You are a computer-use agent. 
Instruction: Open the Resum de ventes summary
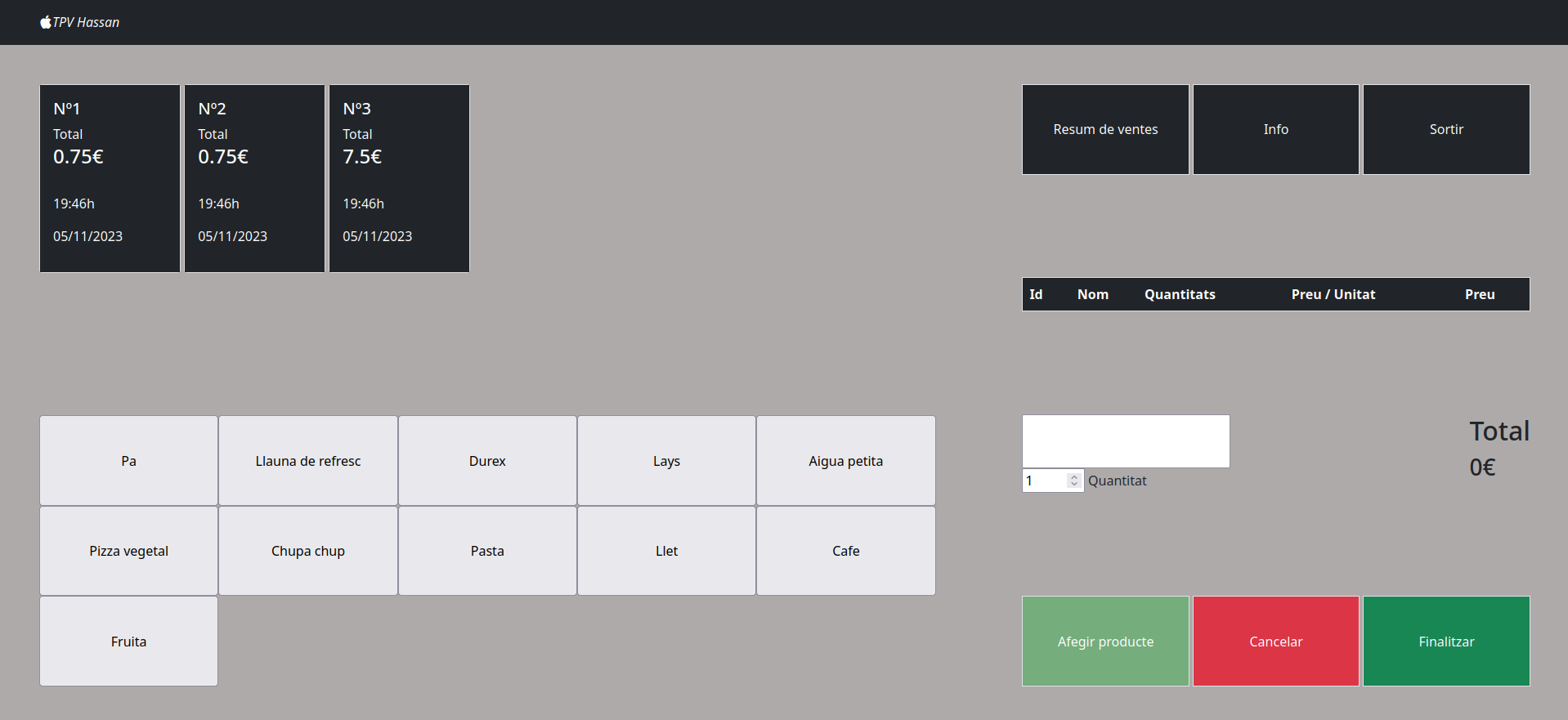click(x=1105, y=129)
